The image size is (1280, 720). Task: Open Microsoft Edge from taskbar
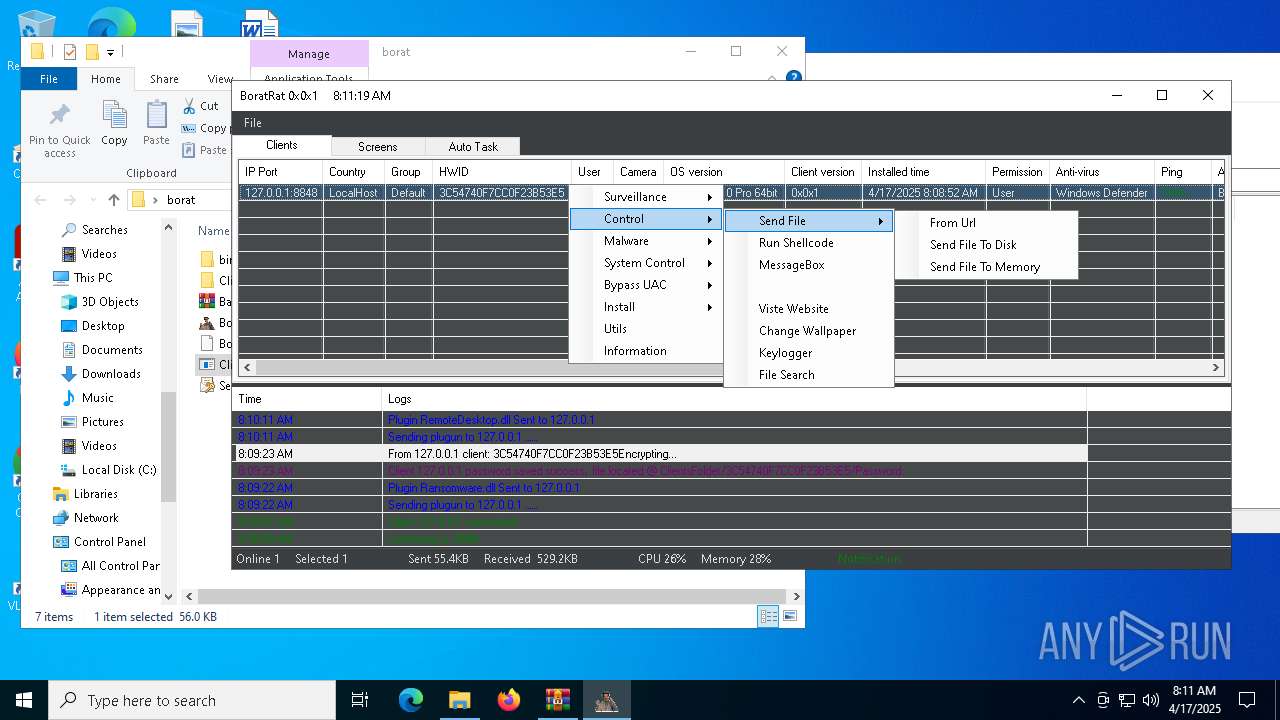[x=411, y=700]
